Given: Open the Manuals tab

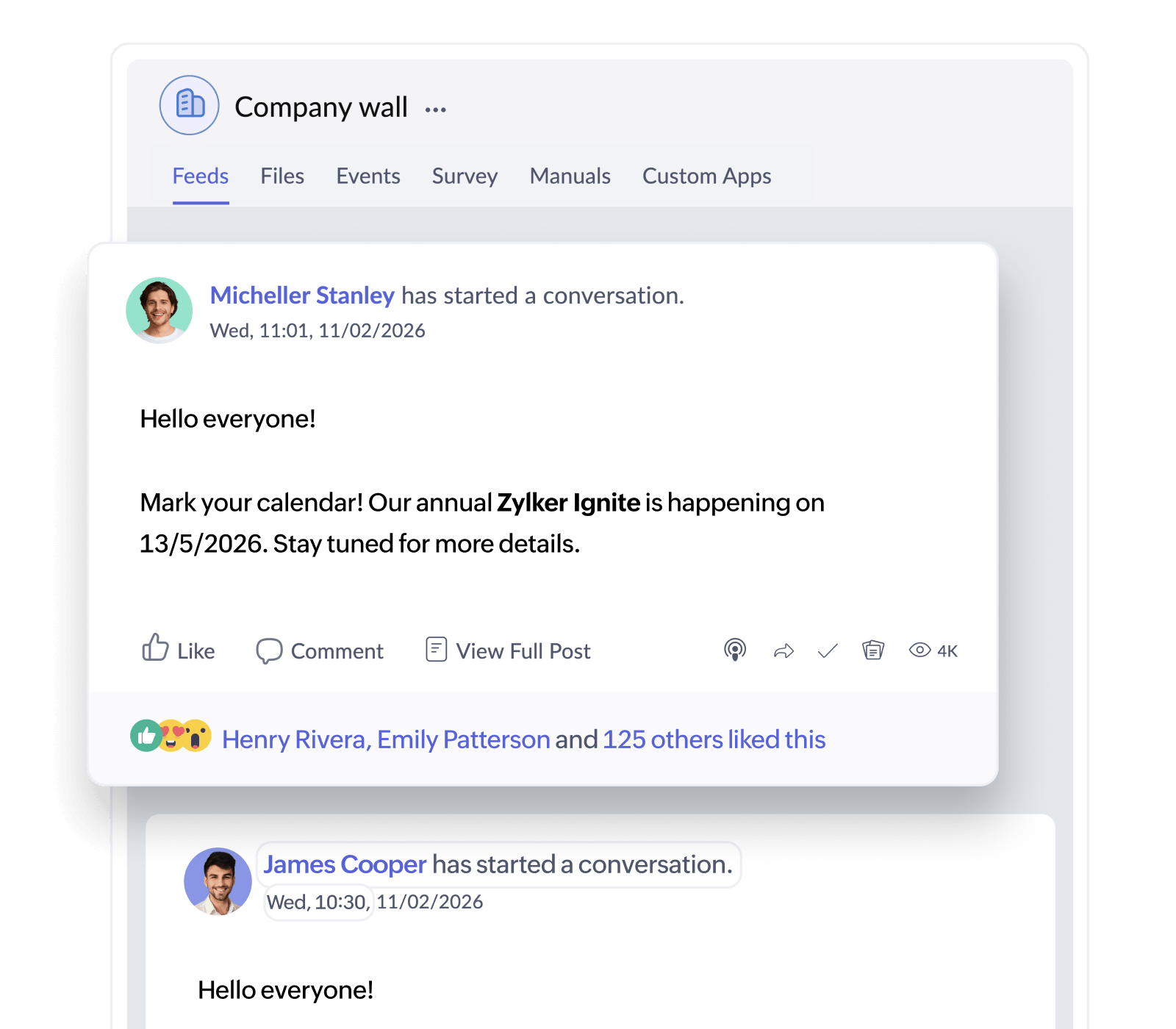Looking at the screenshot, I should 570,176.
